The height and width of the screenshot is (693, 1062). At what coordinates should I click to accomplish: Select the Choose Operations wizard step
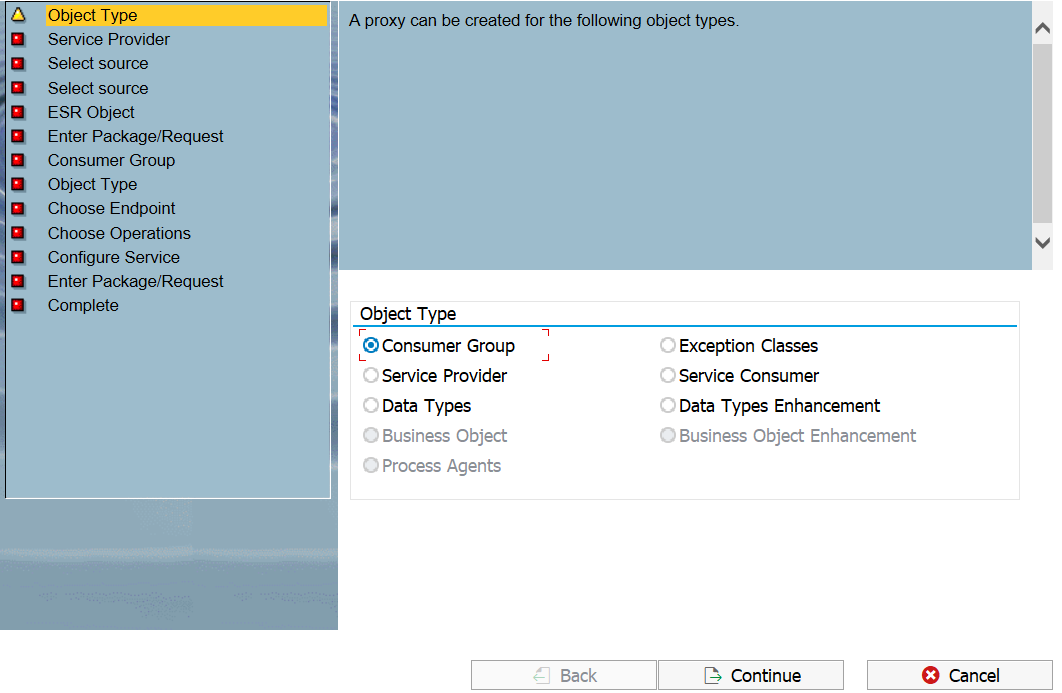[119, 233]
